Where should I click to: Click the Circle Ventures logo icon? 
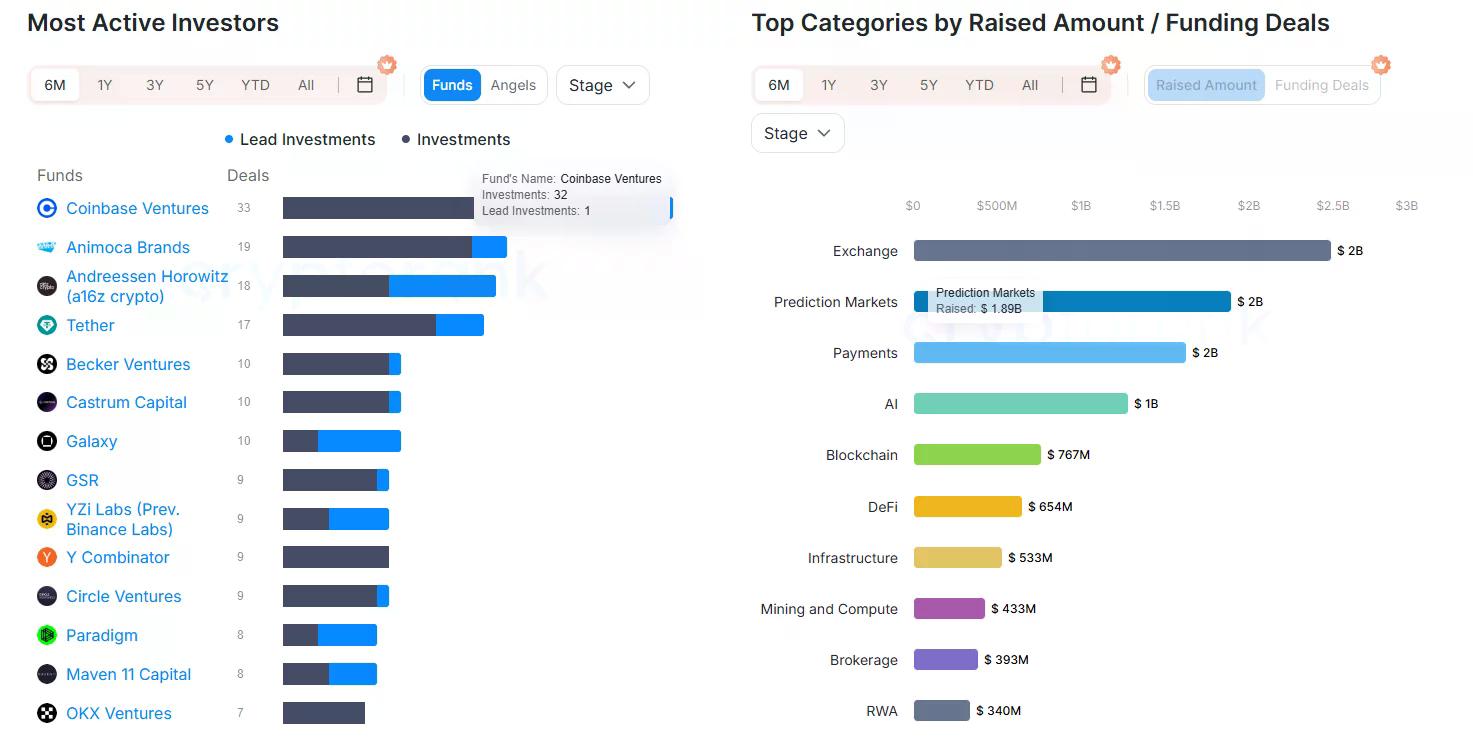pos(47,596)
